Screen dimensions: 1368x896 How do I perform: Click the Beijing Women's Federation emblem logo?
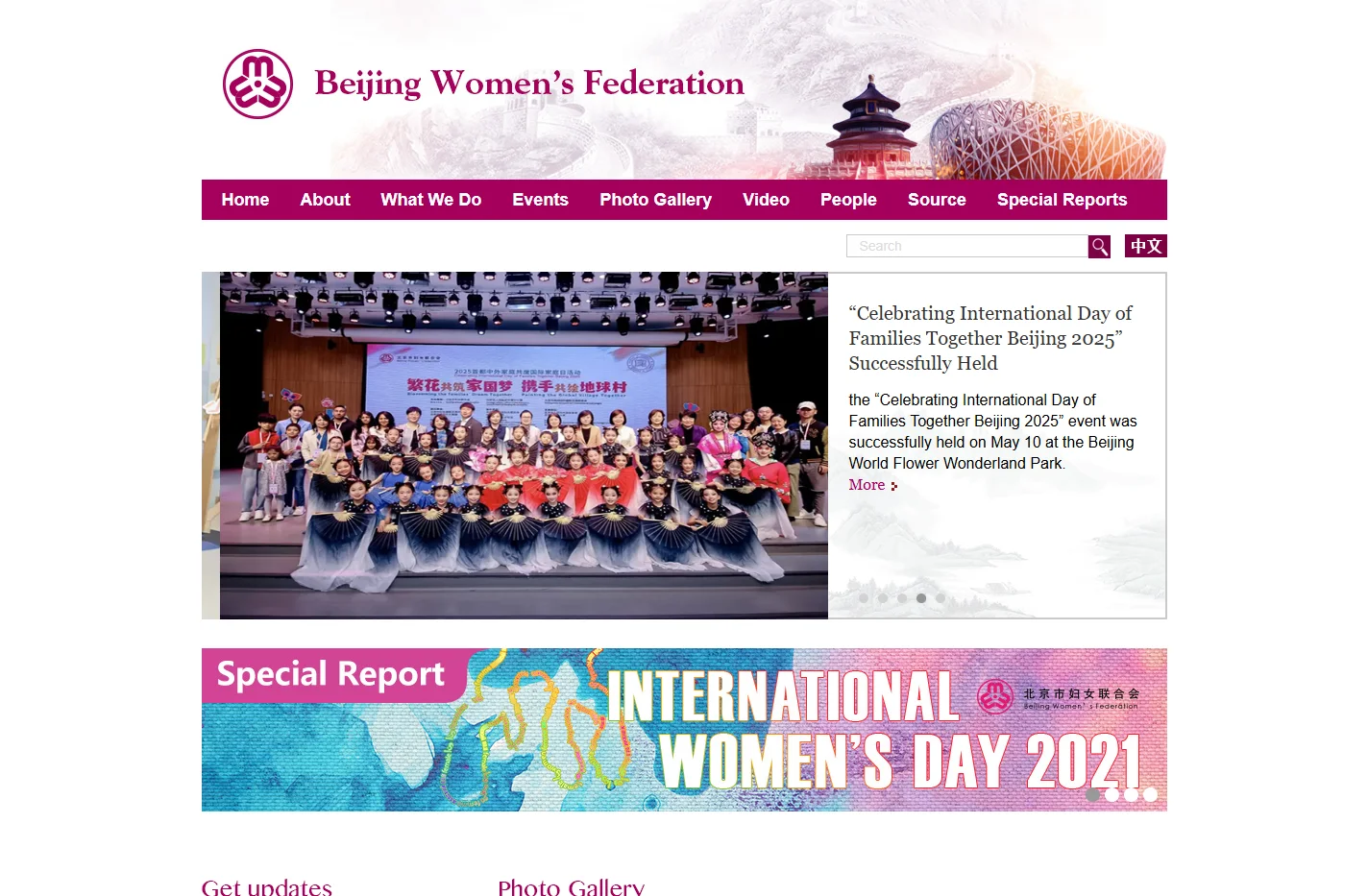click(x=257, y=84)
